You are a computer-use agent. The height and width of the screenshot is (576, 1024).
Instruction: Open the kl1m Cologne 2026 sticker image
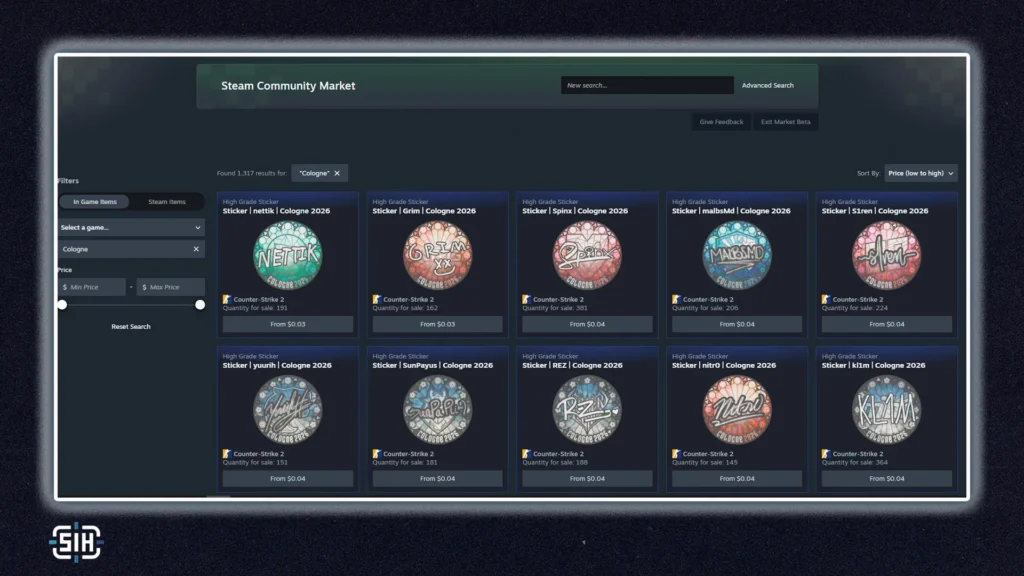coord(887,409)
